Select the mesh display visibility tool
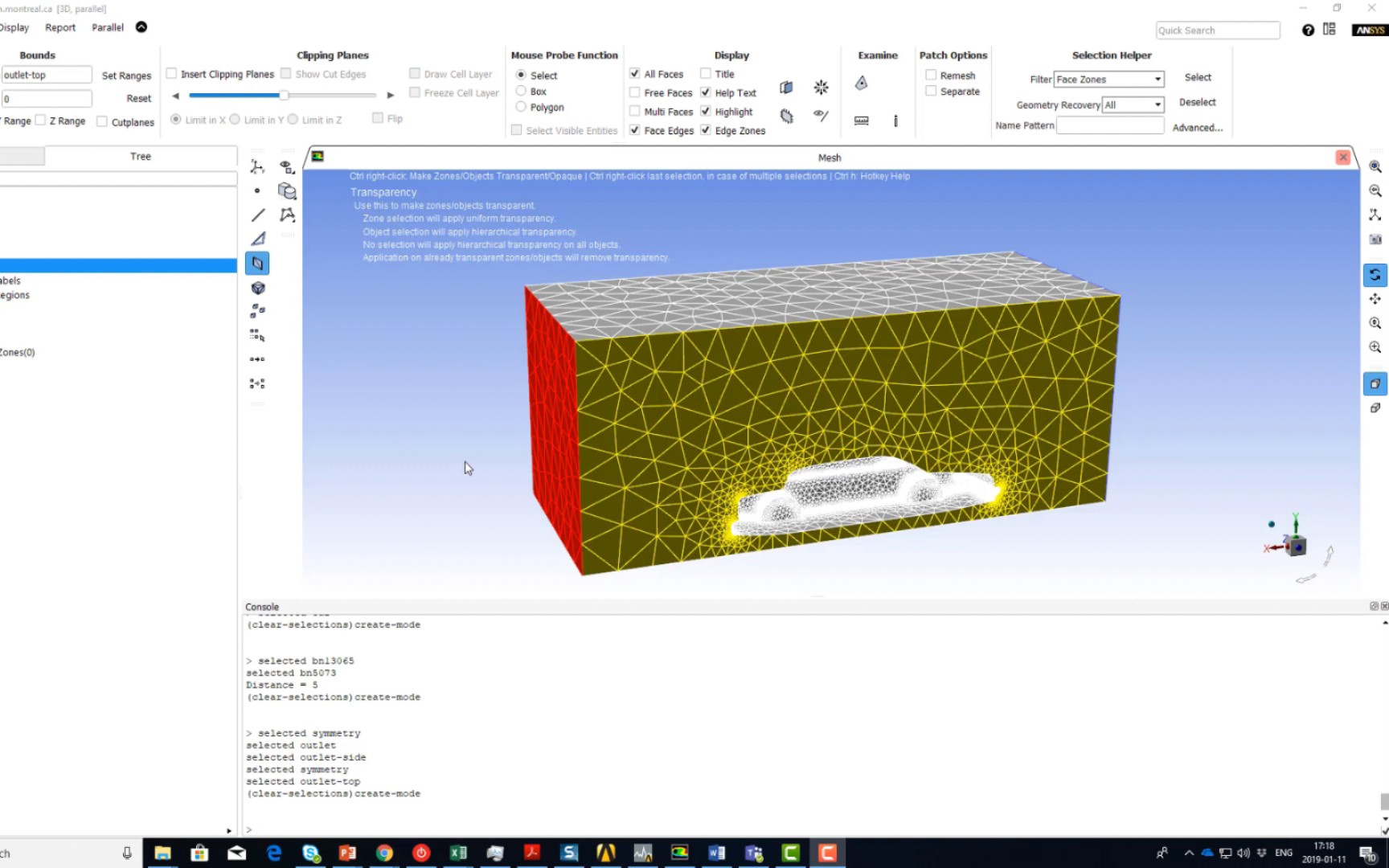The image size is (1389, 868). click(x=819, y=116)
